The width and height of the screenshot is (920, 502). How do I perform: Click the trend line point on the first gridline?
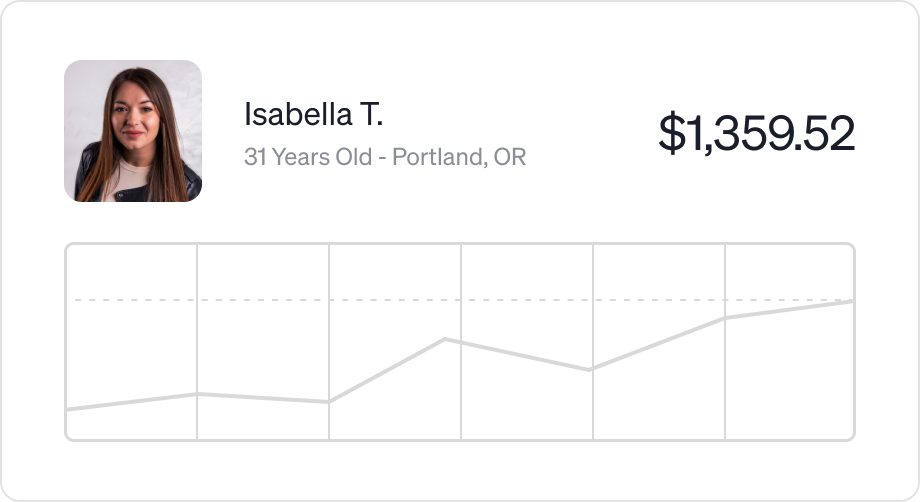pyautogui.click(x=197, y=394)
